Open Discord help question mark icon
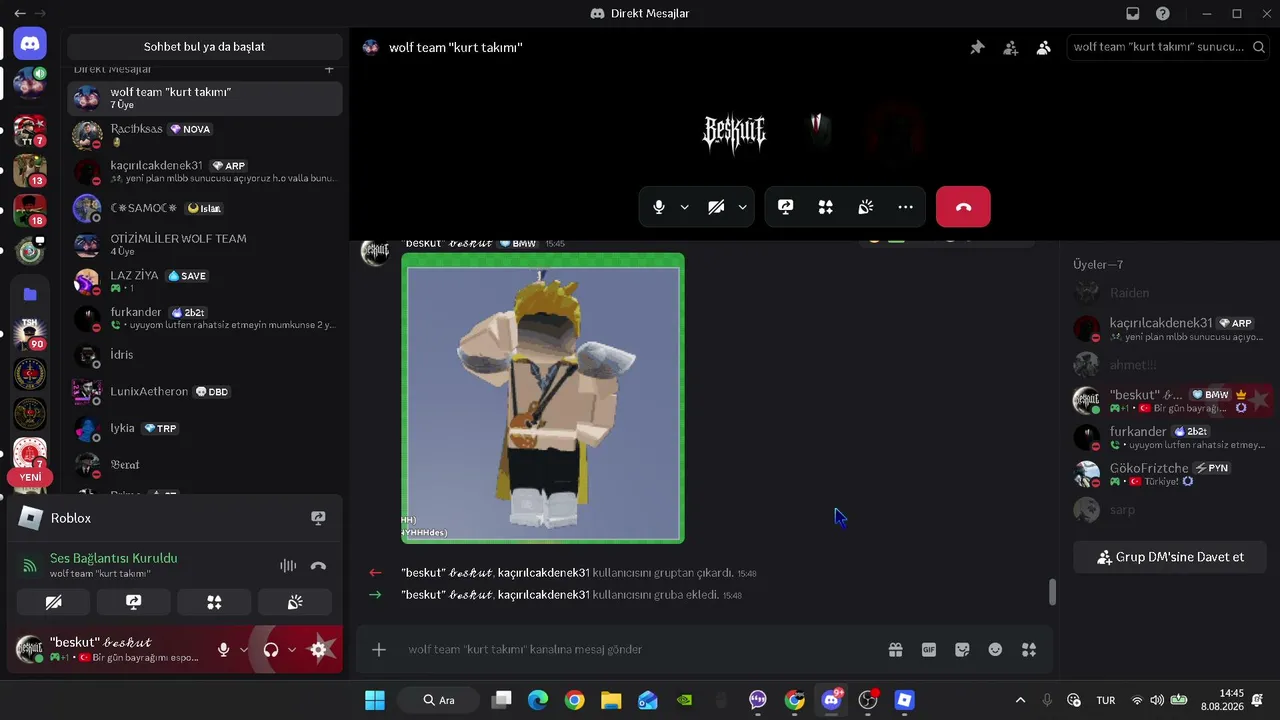Image resolution: width=1280 pixels, height=720 pixels. [1163, 14]
